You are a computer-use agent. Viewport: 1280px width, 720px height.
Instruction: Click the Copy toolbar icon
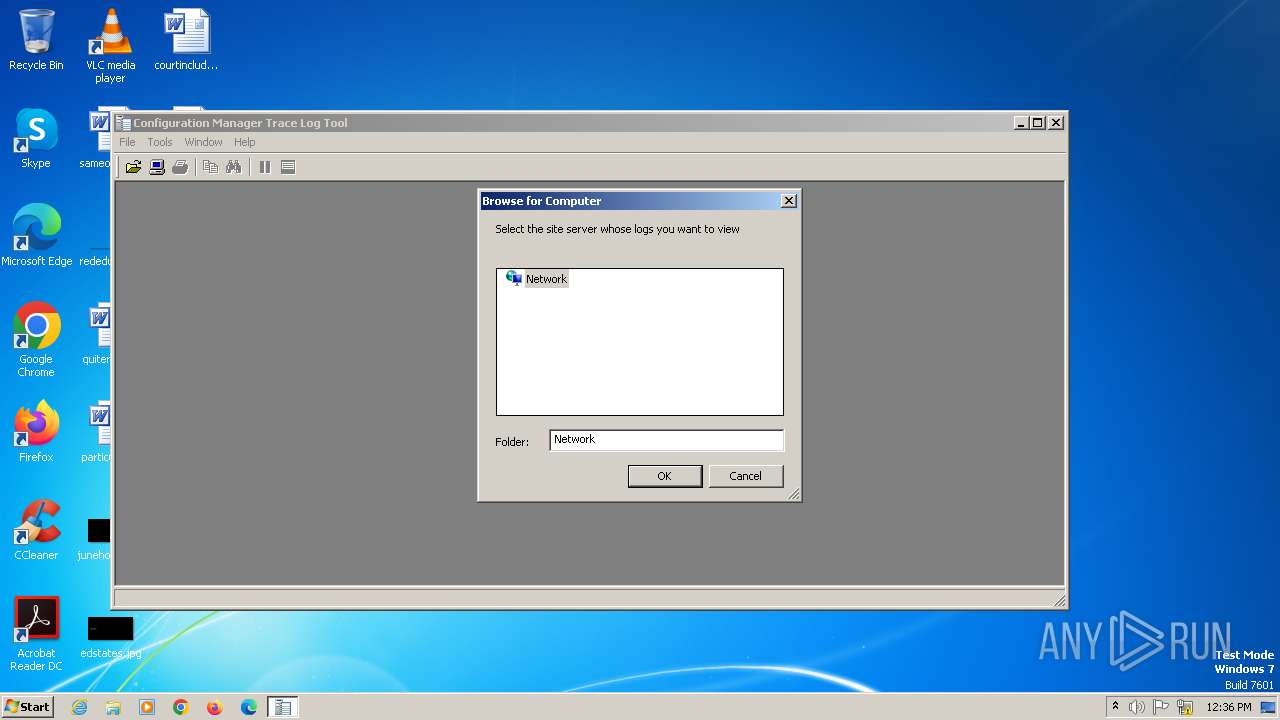[210, 167]
